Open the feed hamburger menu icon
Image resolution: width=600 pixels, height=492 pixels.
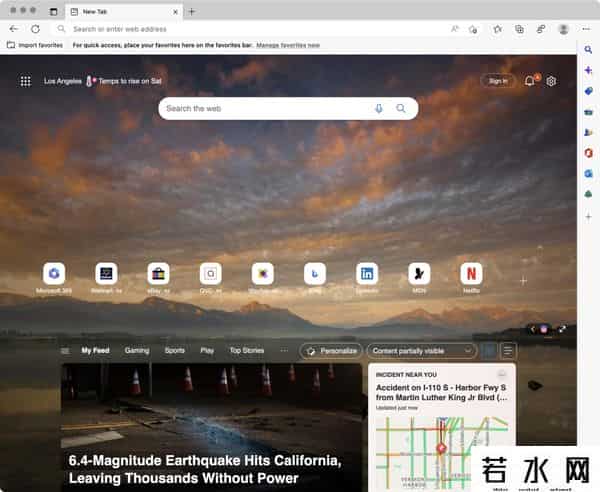pos(65,351)
